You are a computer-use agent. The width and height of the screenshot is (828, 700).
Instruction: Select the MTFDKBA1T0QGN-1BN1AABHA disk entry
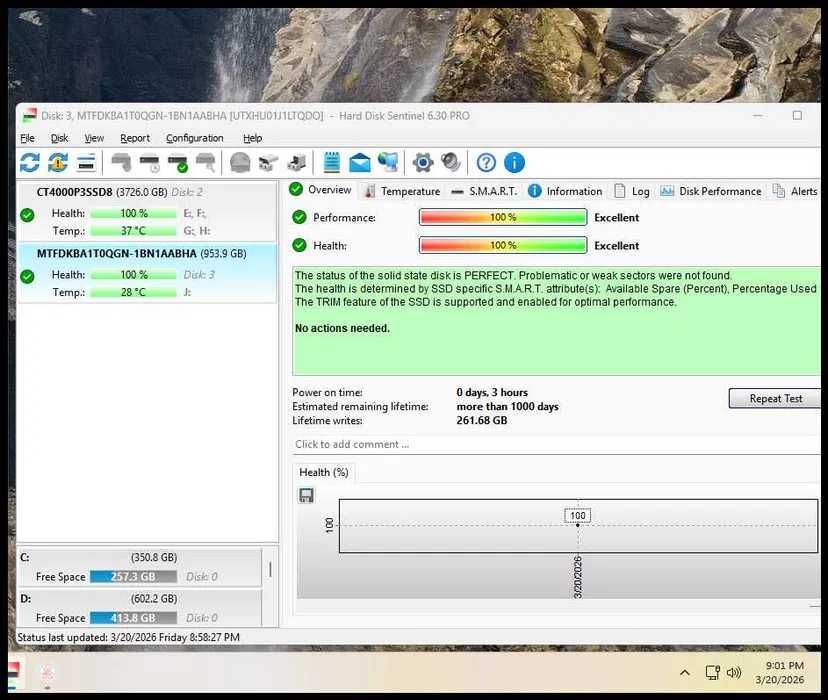[x=147, y=273]
